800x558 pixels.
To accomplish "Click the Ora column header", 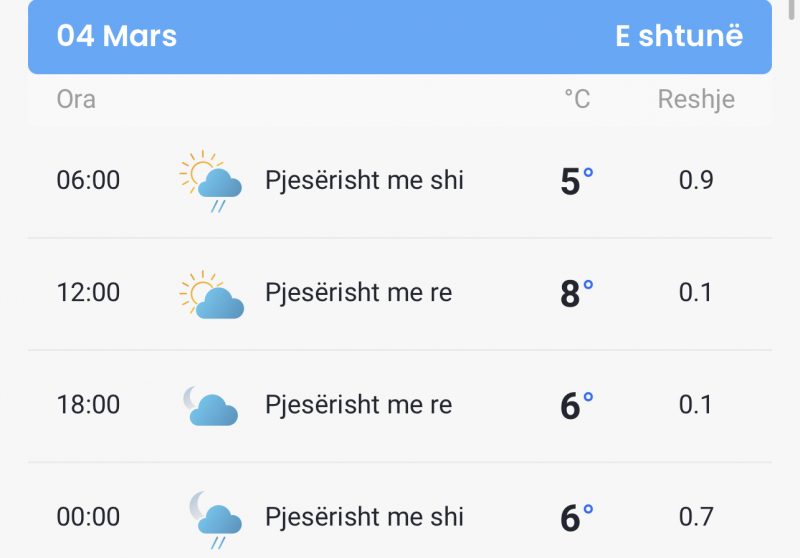I will 76,99.
